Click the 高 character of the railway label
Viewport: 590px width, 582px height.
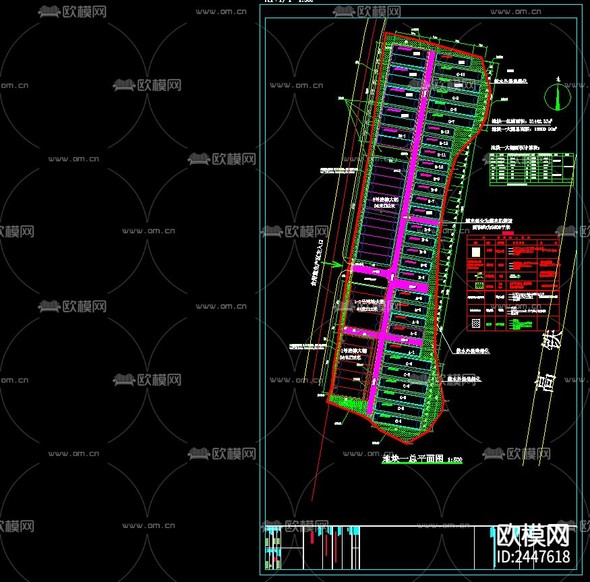(x=546, y=384)
